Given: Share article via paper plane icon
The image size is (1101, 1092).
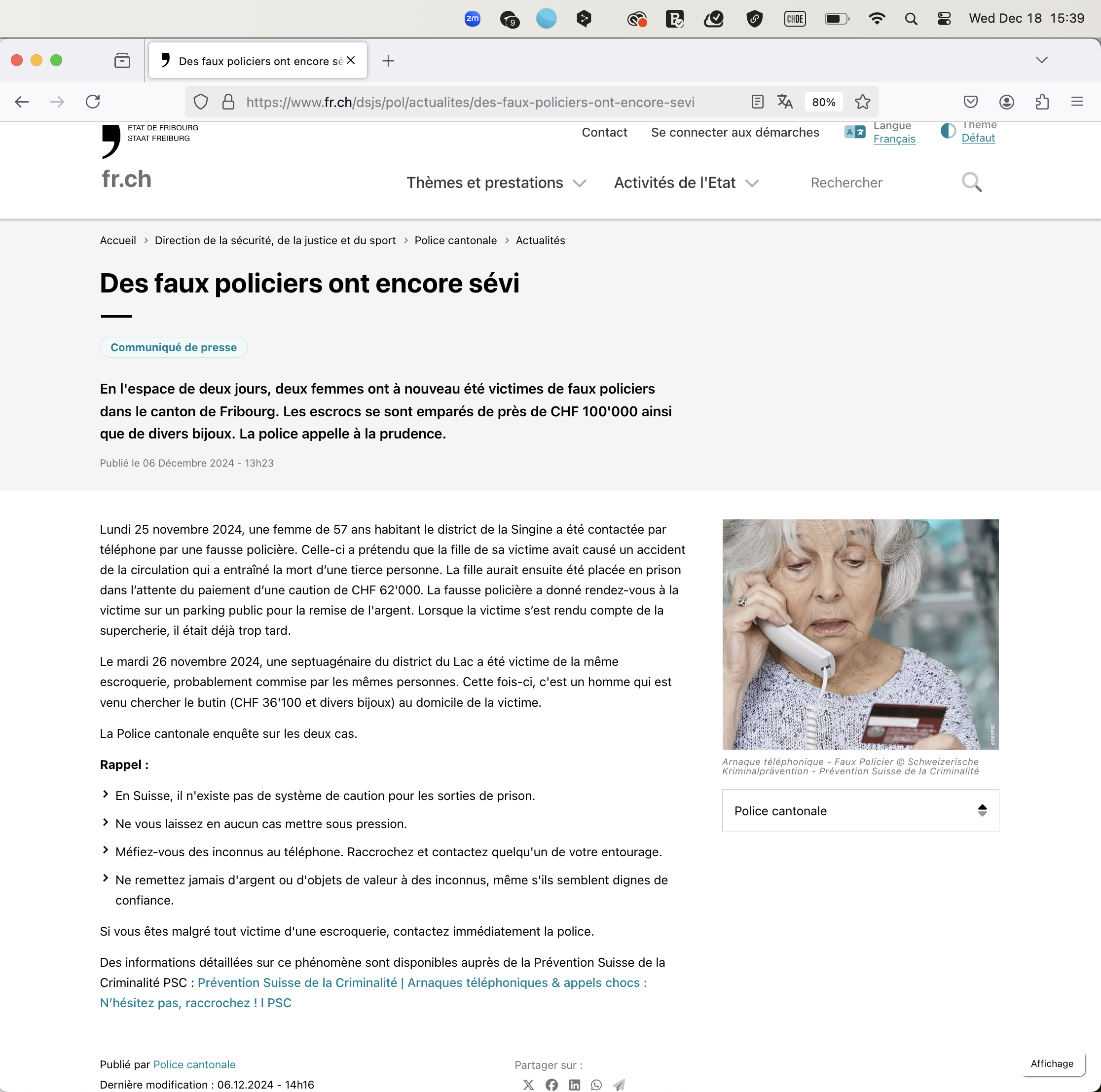Looking at the screenshot, I should [619, 1085].
